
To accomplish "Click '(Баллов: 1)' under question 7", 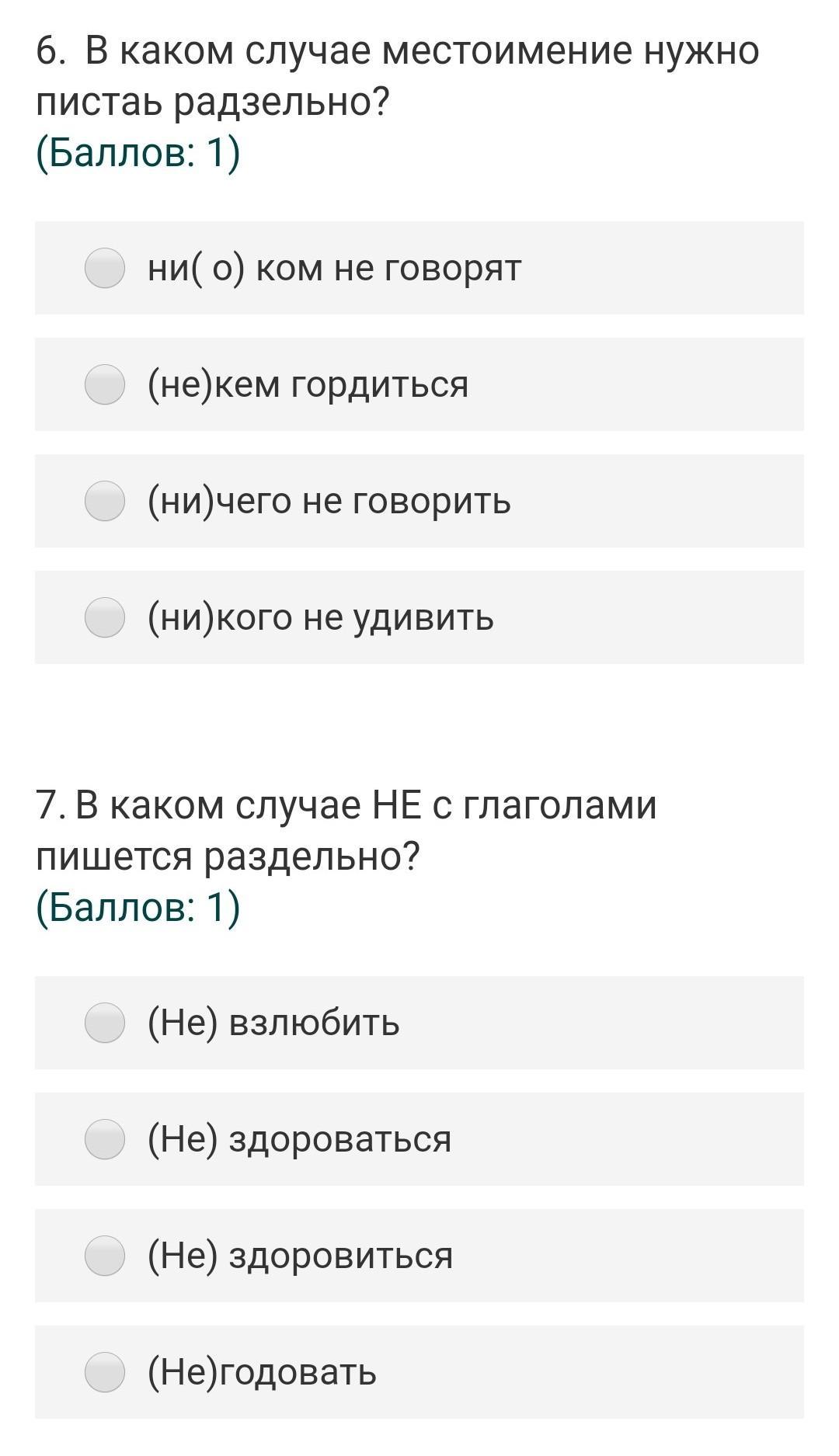I will coord(138,907).
